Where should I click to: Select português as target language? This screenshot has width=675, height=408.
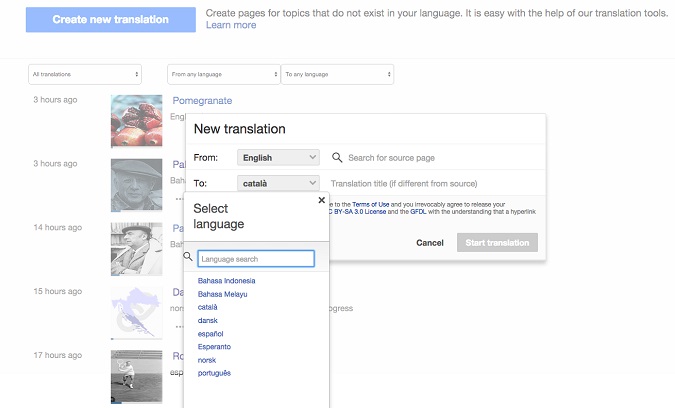[214, 373]
